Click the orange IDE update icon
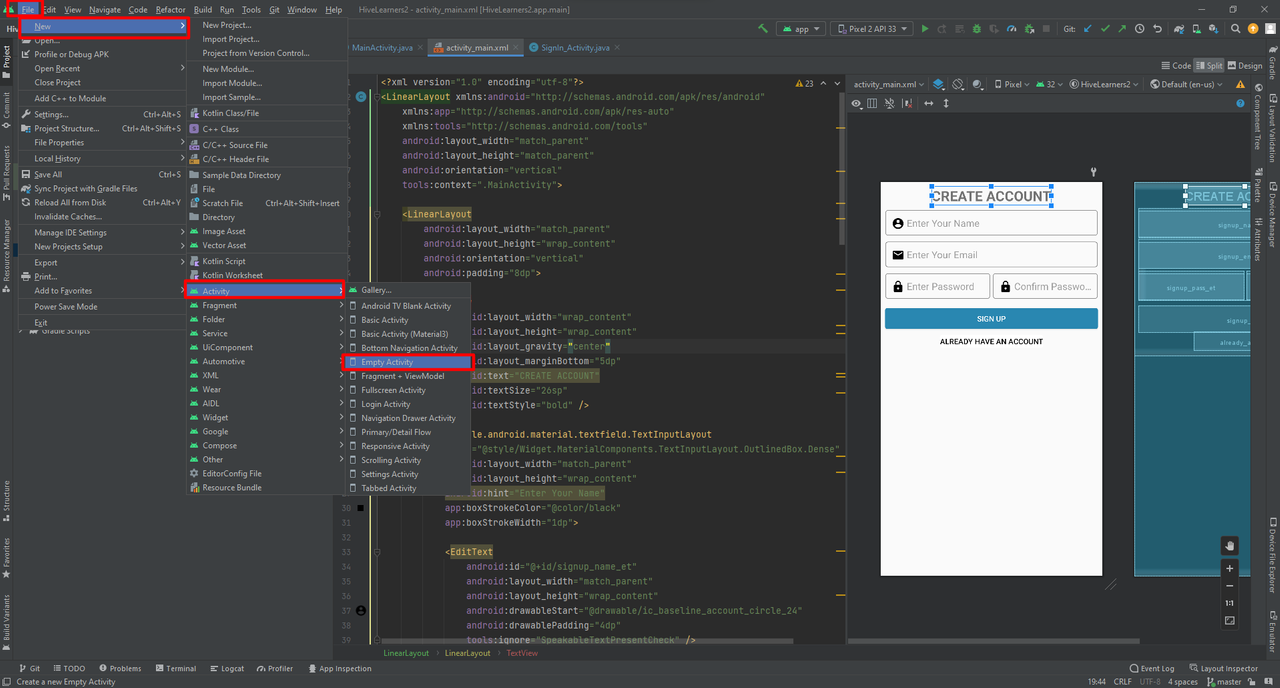1280x688 pixels. pyautogui.click(x=1253, y=29)
